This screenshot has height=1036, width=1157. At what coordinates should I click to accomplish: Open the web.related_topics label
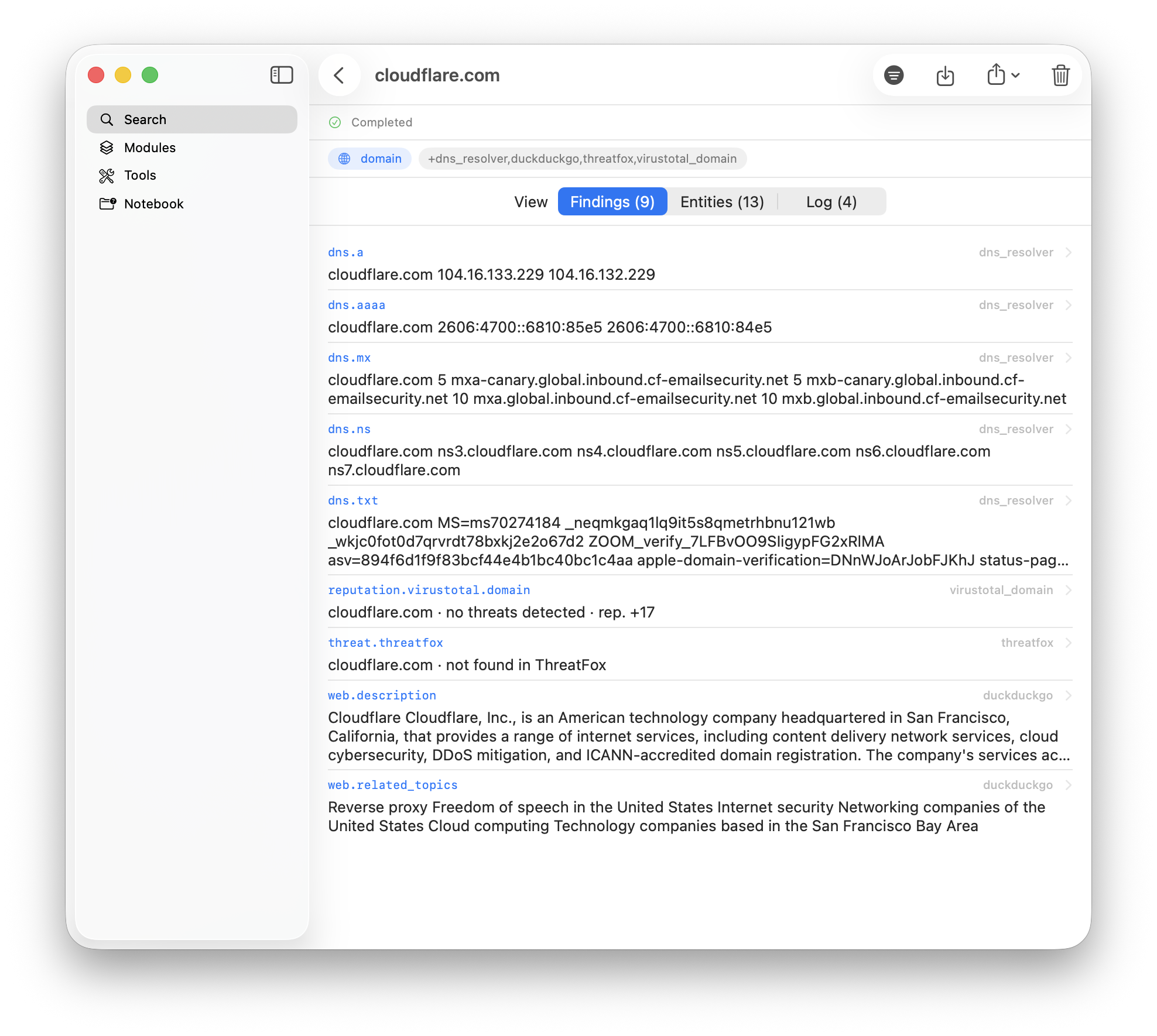393,785
